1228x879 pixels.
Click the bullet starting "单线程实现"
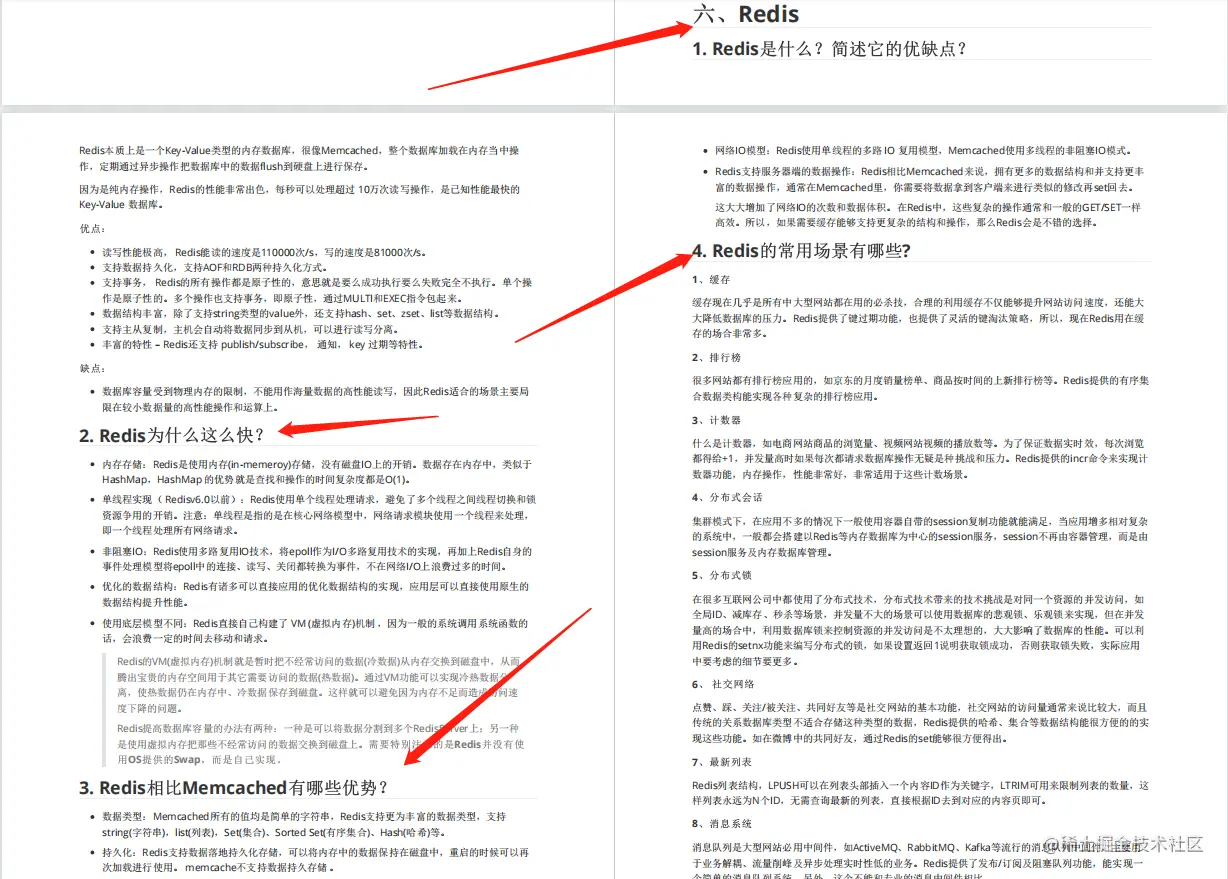pos(319,514)
